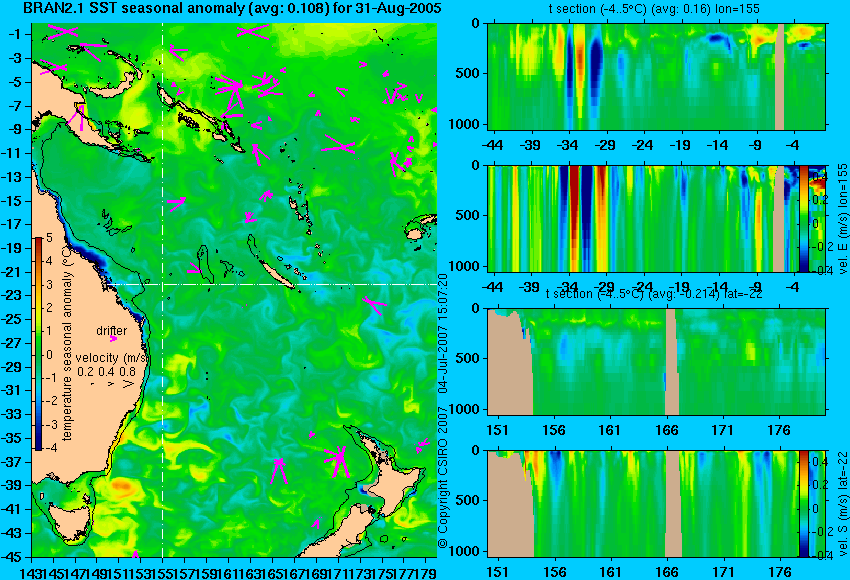This screenshot has height=580, width=850.
Task: Click the large landmass block in lat=-22 temperature section
Action: pyautogui.click(x=510, y=362)
